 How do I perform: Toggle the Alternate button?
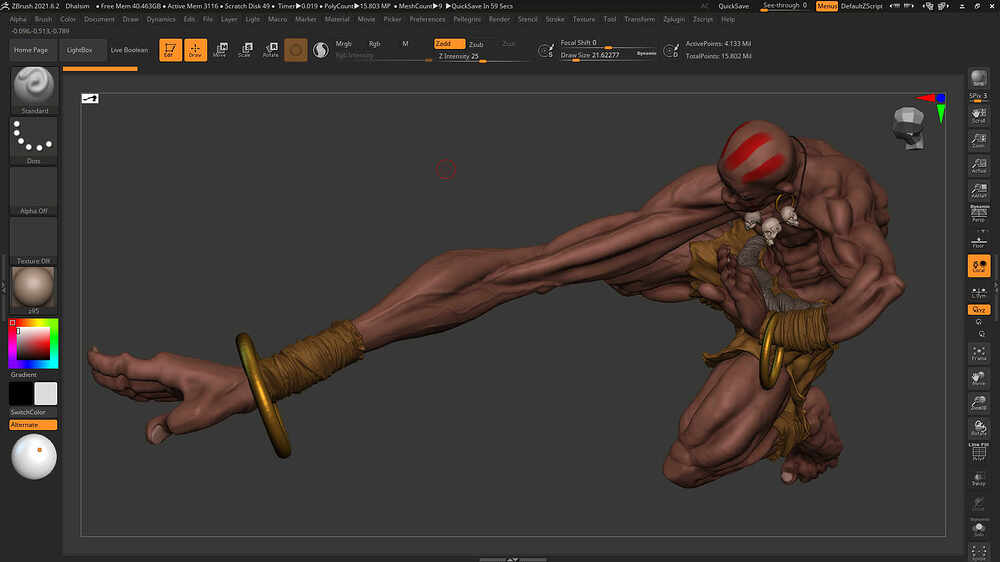coord(33,425)
